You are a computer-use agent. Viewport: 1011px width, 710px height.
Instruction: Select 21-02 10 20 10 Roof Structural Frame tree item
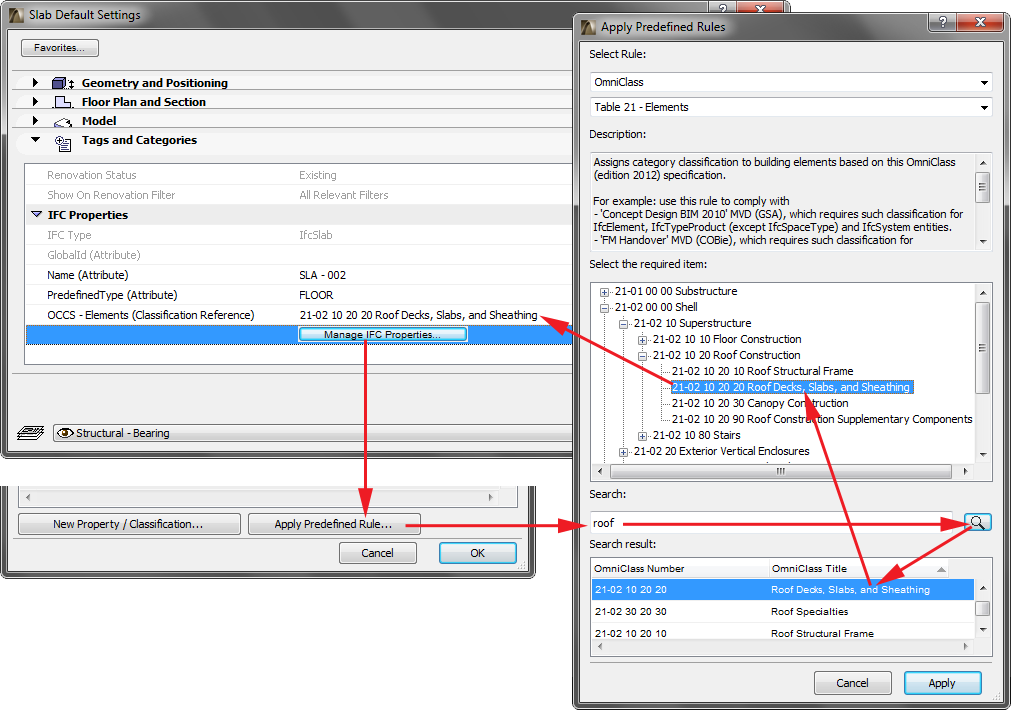click(762, 371)
